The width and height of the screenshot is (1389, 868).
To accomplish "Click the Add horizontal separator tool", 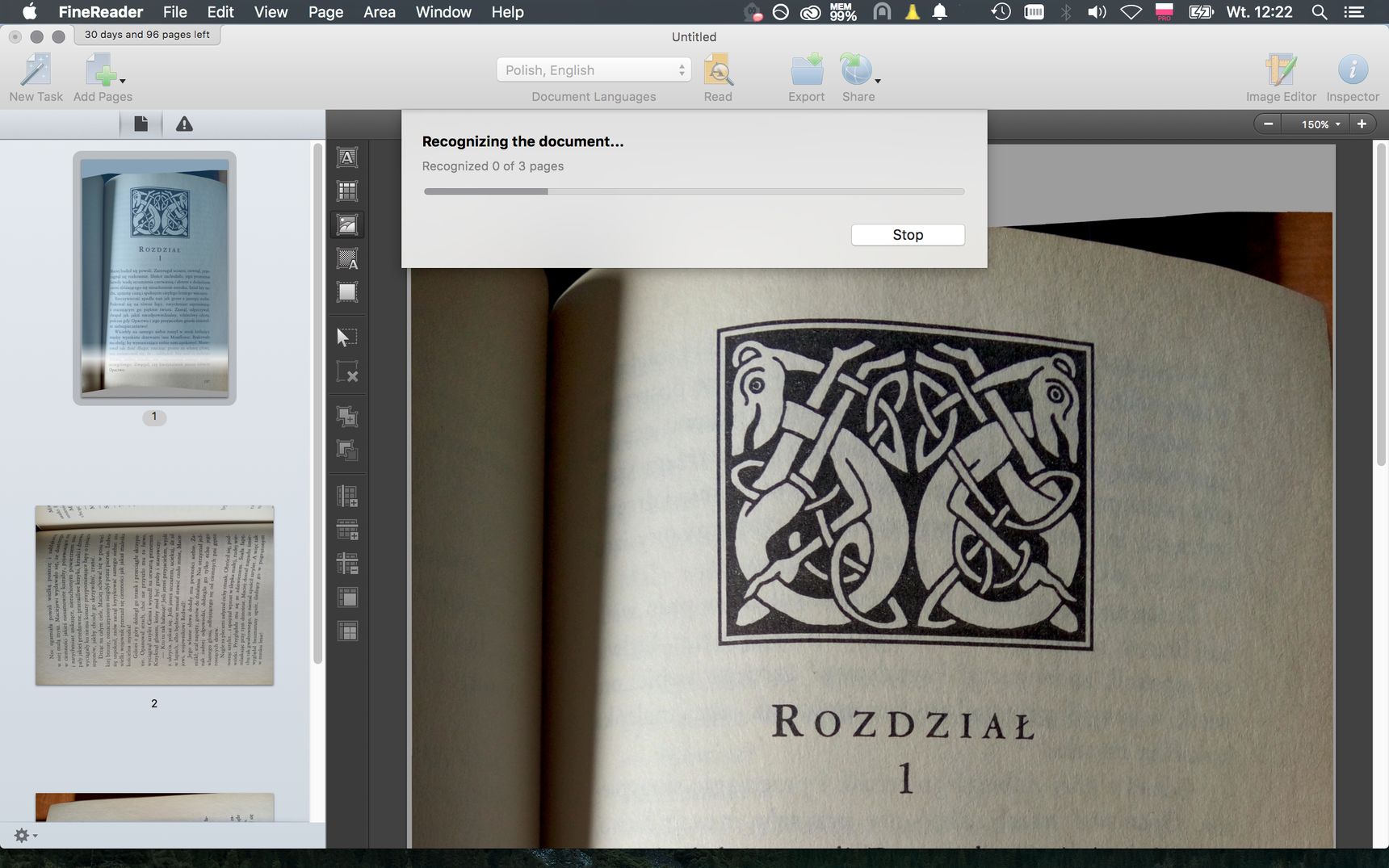I will pyautogui.click(x=347, y=530).
